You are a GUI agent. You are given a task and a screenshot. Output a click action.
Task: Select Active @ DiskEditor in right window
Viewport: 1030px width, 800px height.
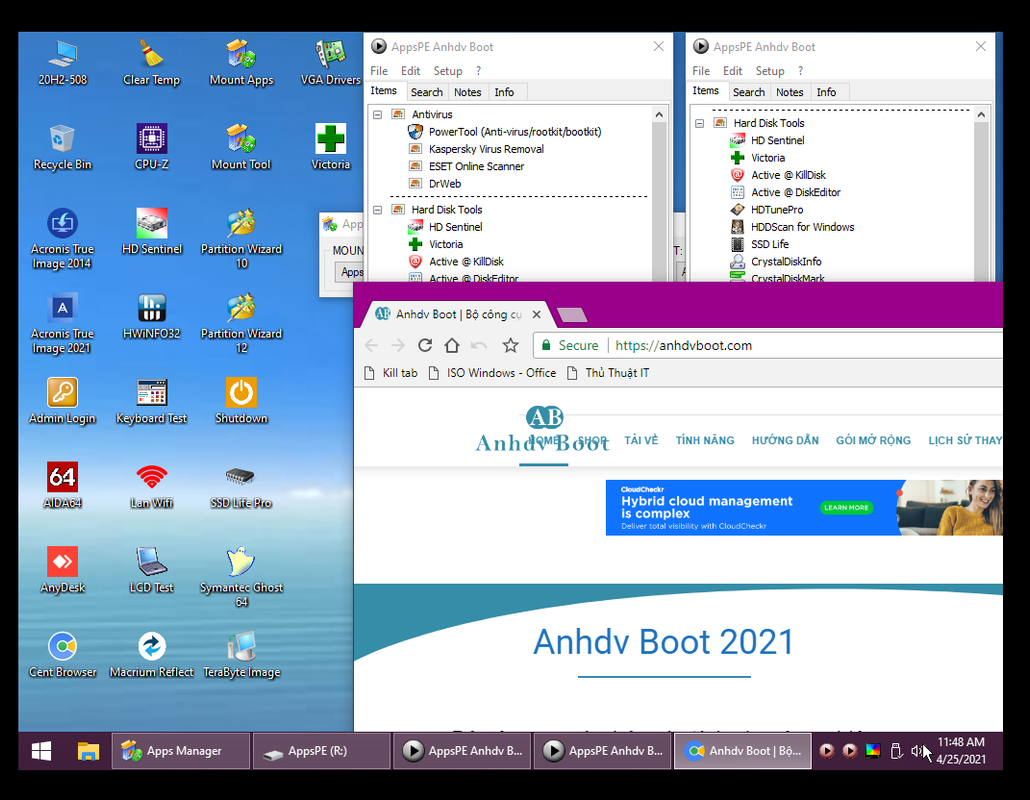pyautogui.click(x=795, y=192)
